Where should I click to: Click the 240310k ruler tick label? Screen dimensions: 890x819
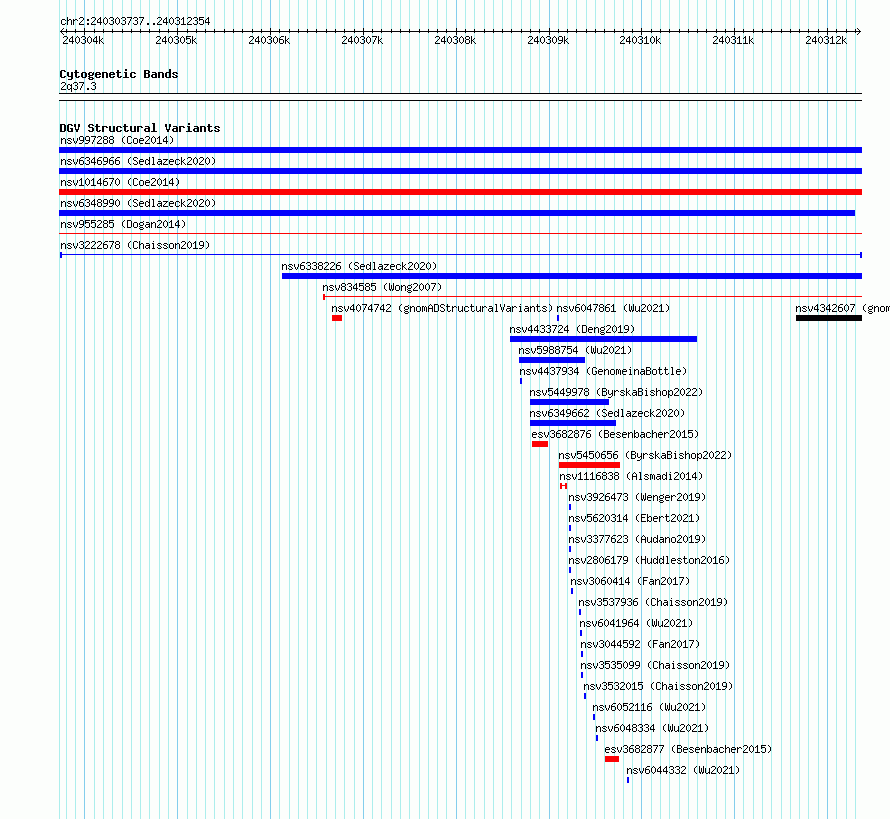pyautogui.click(x=640, y=40)
